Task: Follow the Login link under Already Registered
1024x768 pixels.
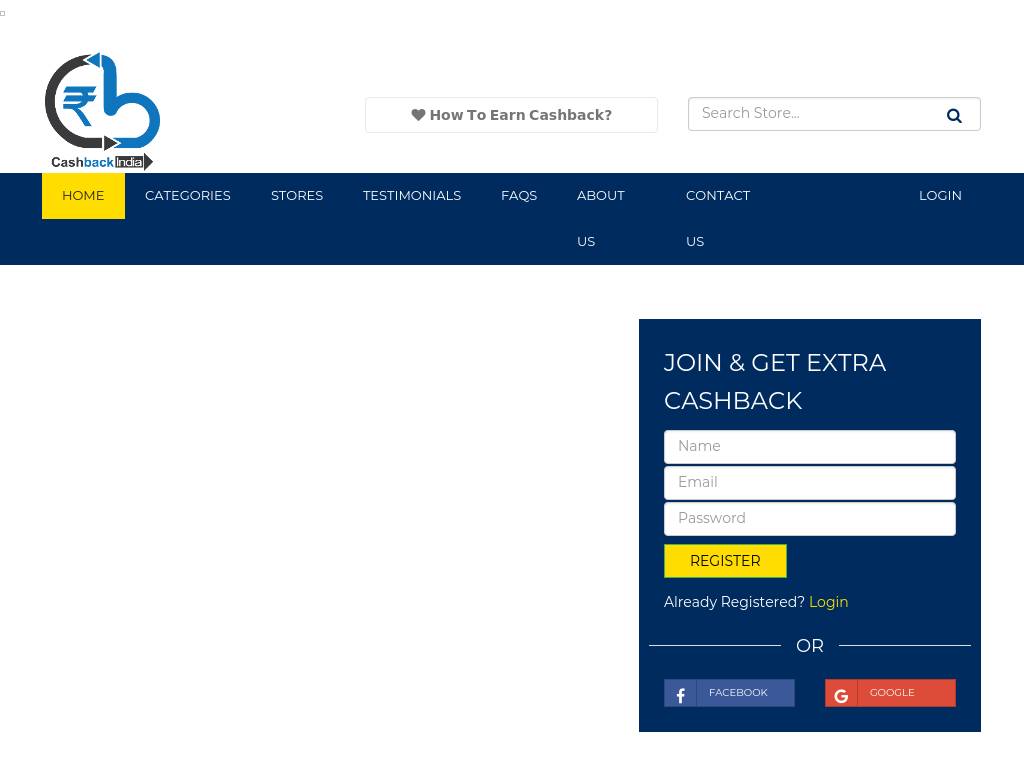Action: 828,602
